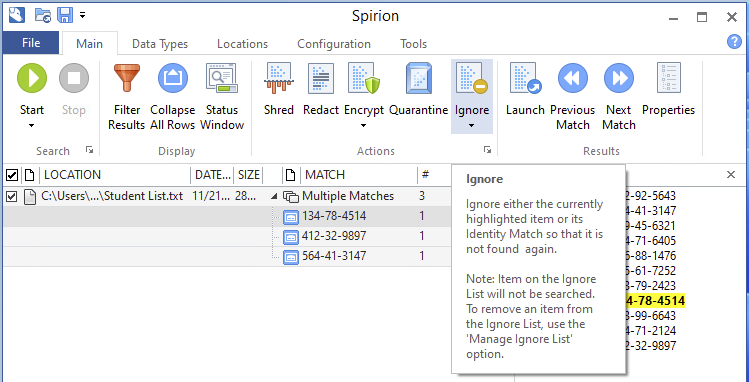The height and width of the screenshot is (382, 749).
Task: Collapse All Rows in the results
Action: click(172, 97)
